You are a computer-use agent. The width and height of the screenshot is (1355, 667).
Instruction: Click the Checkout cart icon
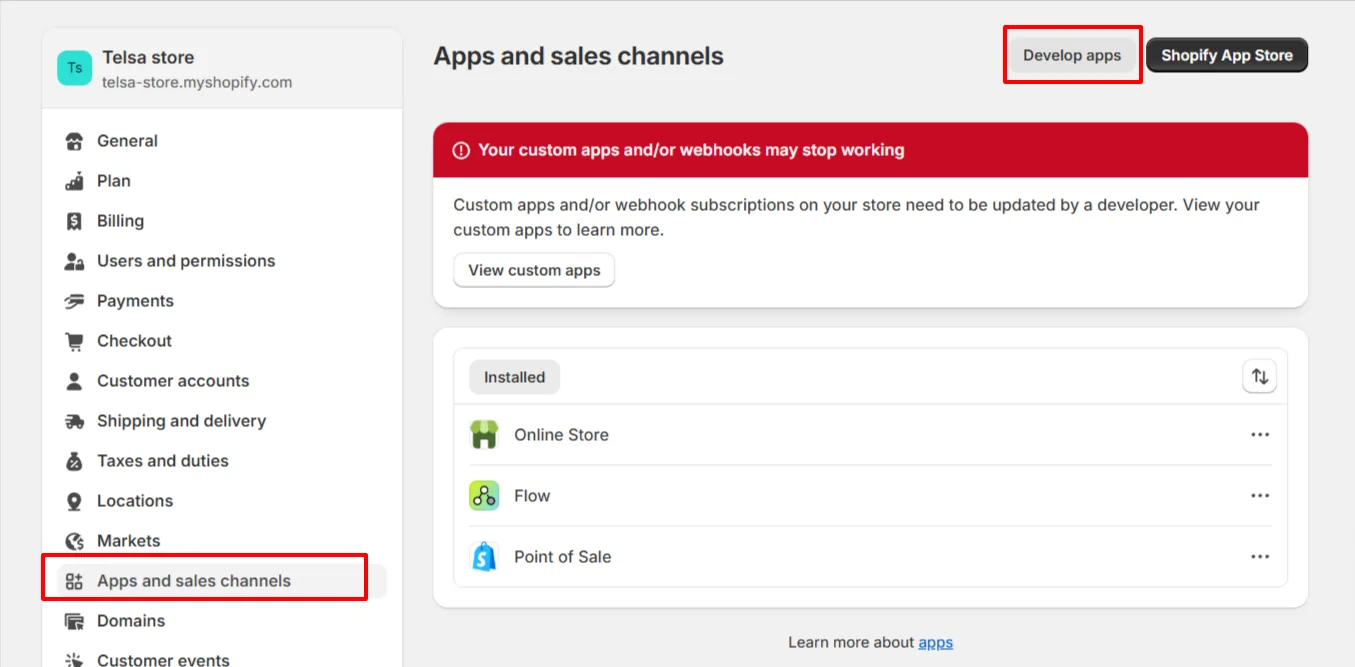pos(74,341)
